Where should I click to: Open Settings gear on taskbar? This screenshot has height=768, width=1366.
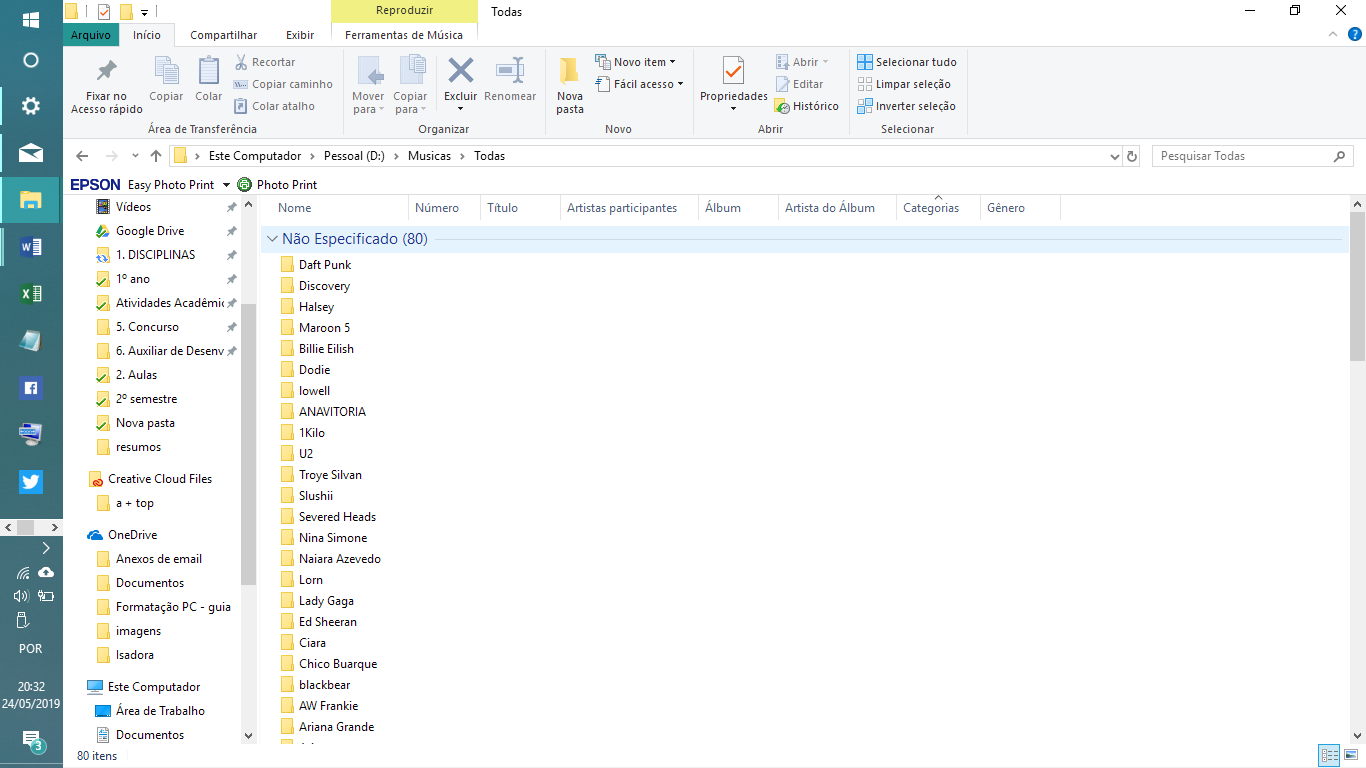31,106
